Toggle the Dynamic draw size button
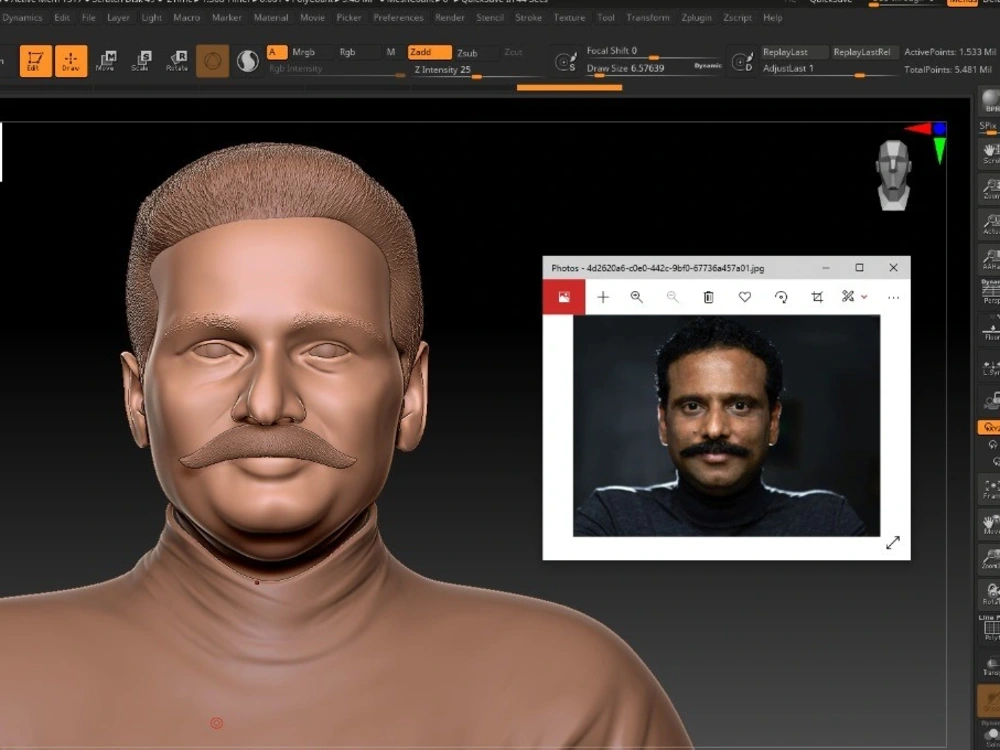This screenshot has height=750, width=1000. 708,66
